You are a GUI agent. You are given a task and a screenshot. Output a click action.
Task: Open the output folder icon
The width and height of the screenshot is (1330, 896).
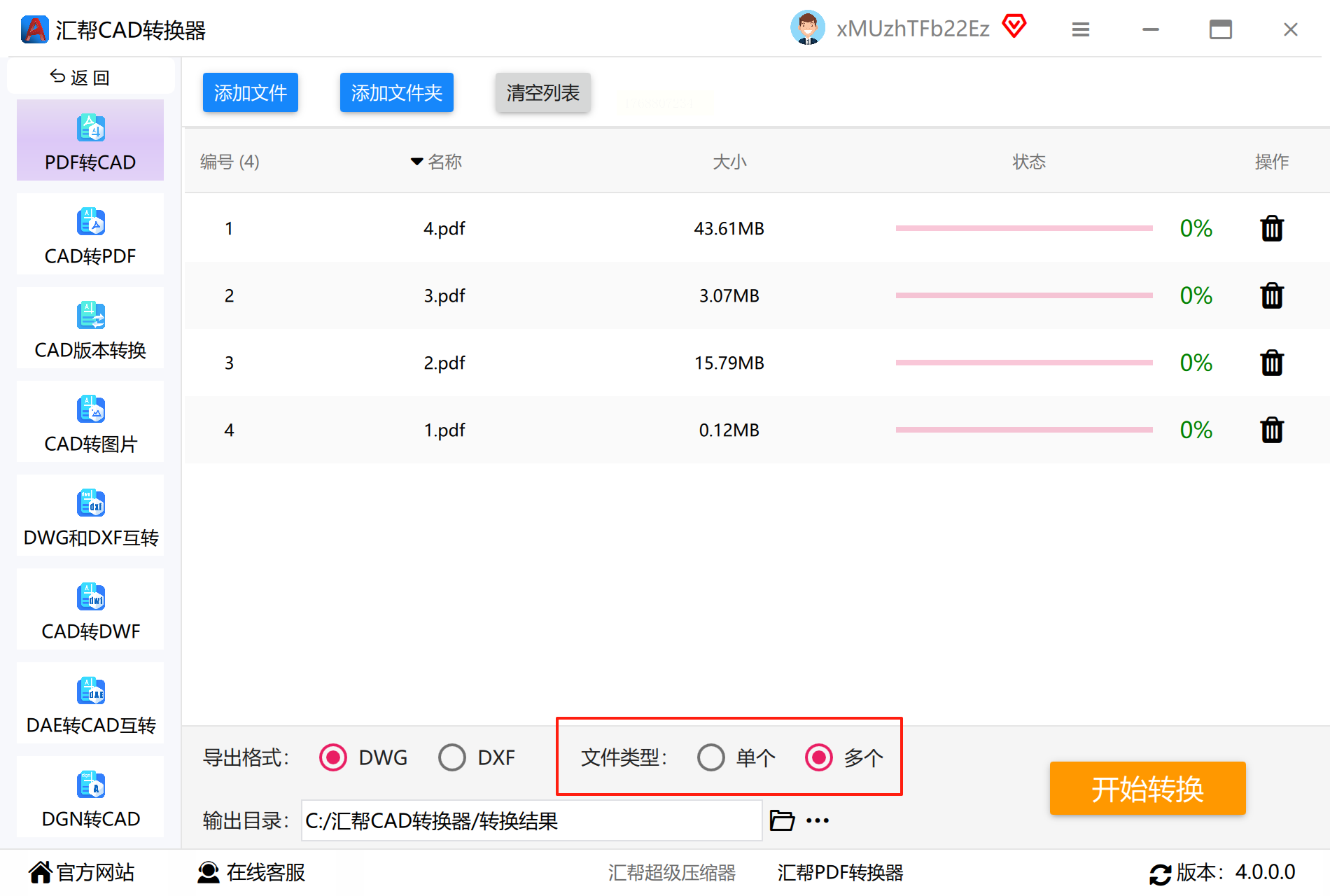coord(782,820)
